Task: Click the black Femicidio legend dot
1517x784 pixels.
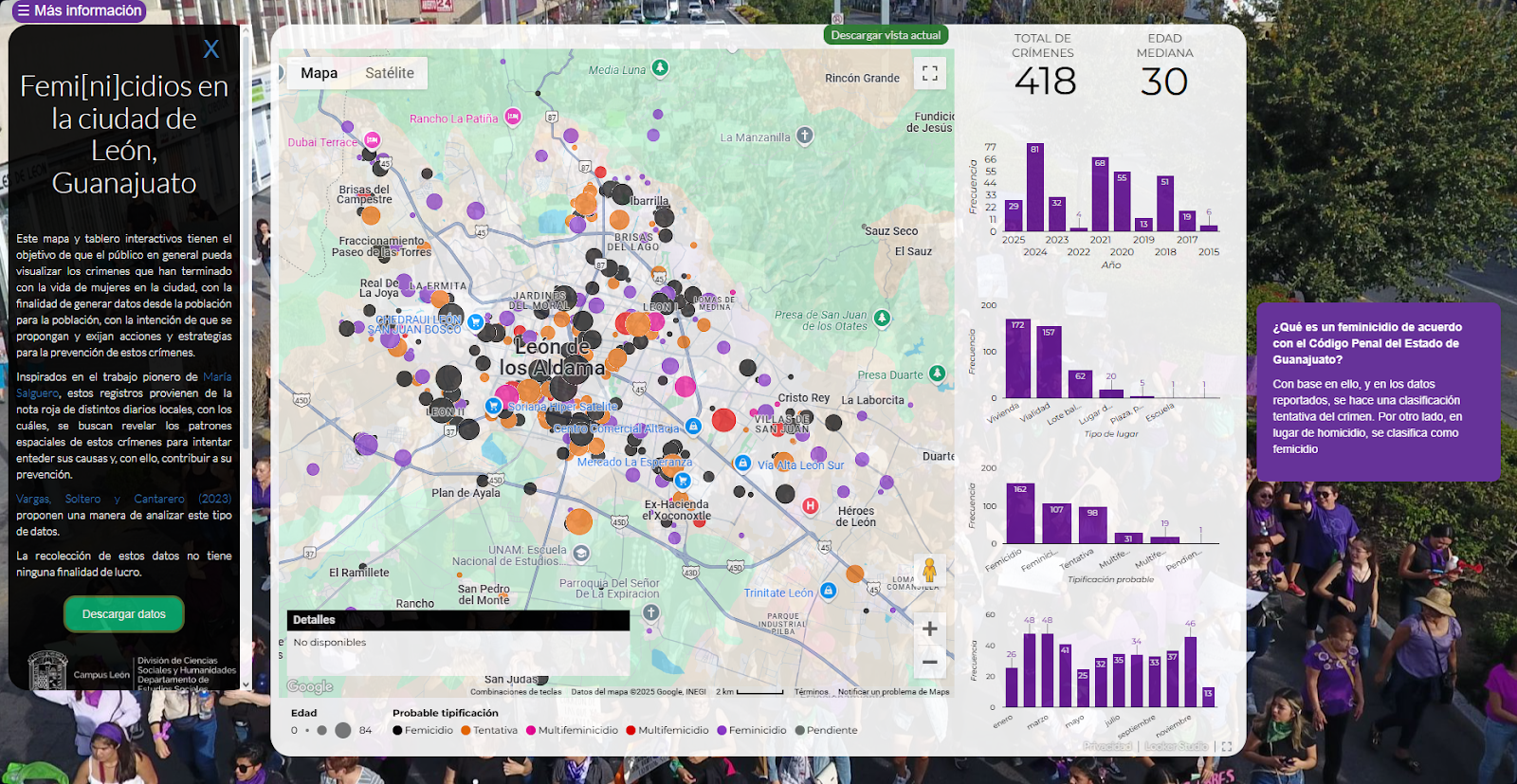Action: click(x=397, y=730)
